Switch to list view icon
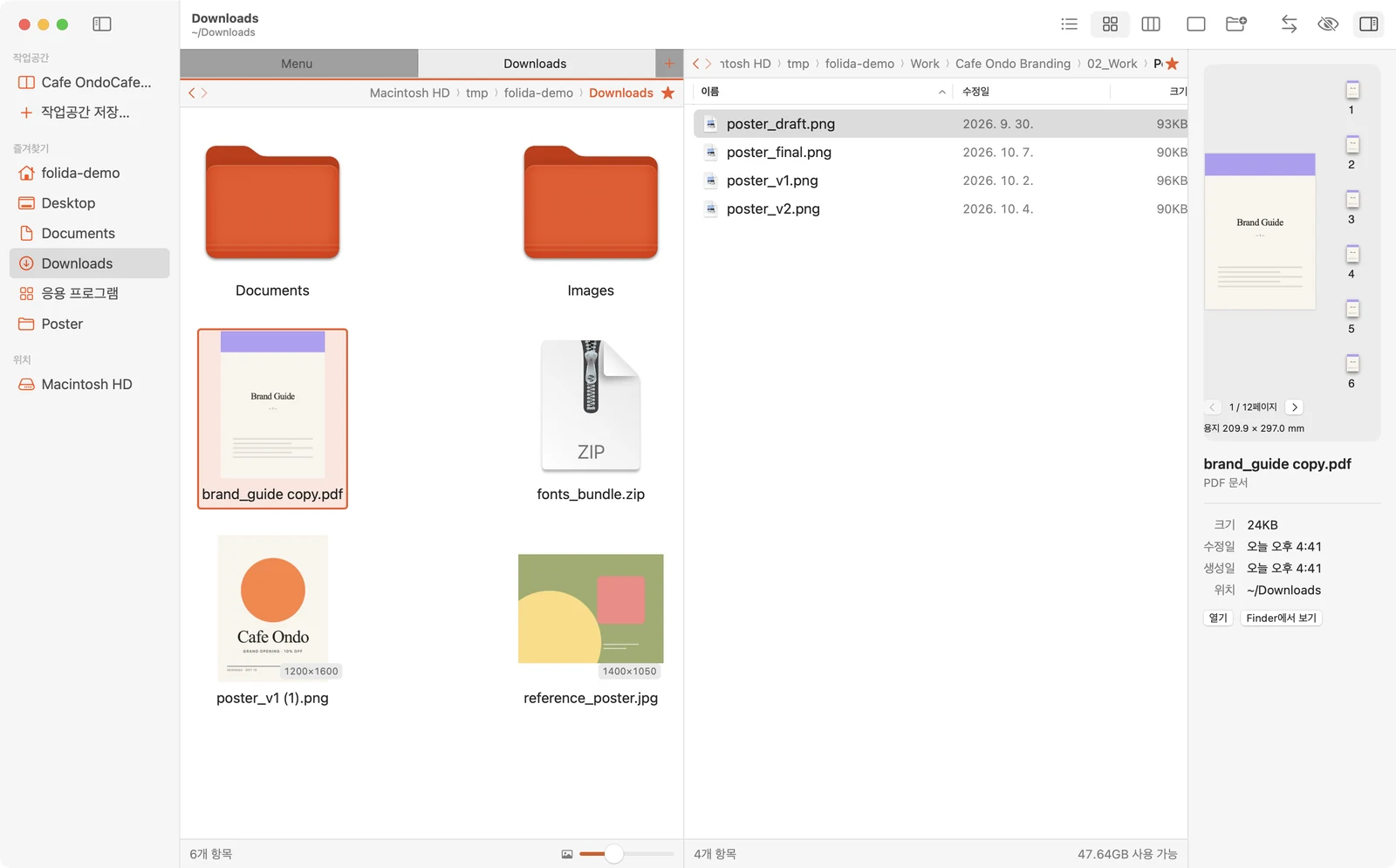 pyautogui.click(x=1069, y=24)
